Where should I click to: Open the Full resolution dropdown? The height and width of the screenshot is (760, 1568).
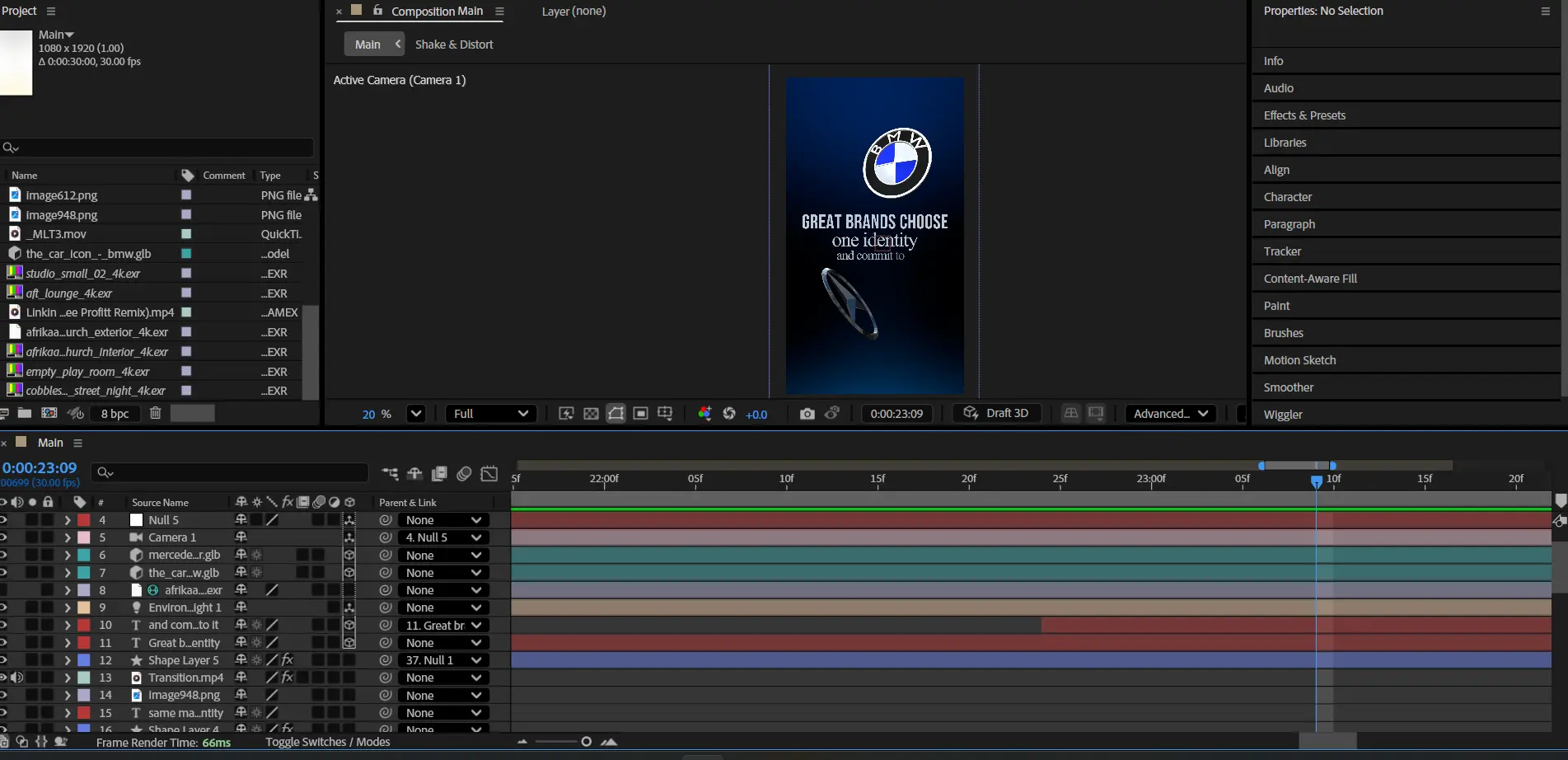[490, 414]
